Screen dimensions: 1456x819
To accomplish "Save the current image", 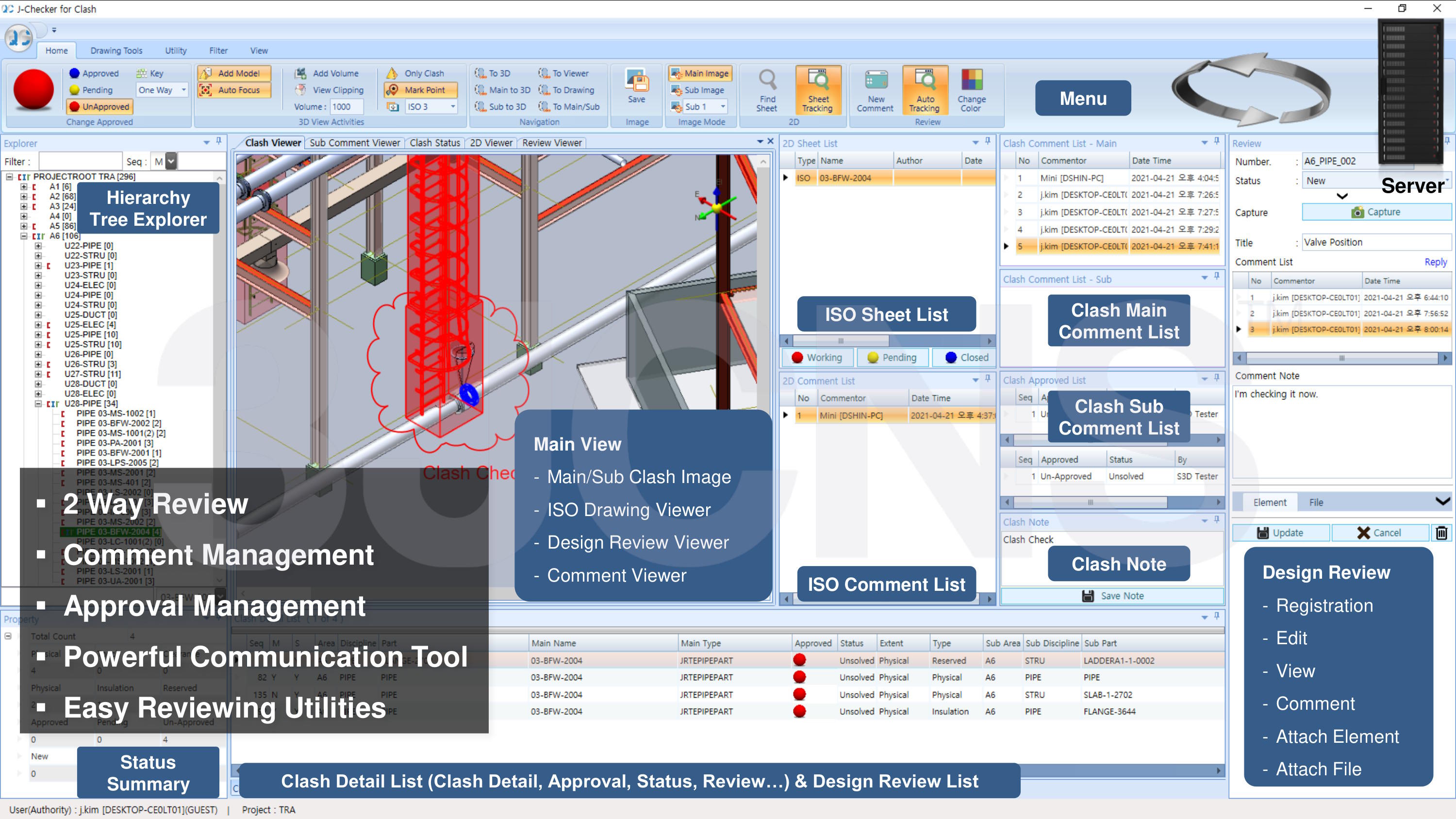I will pos(636,87).
